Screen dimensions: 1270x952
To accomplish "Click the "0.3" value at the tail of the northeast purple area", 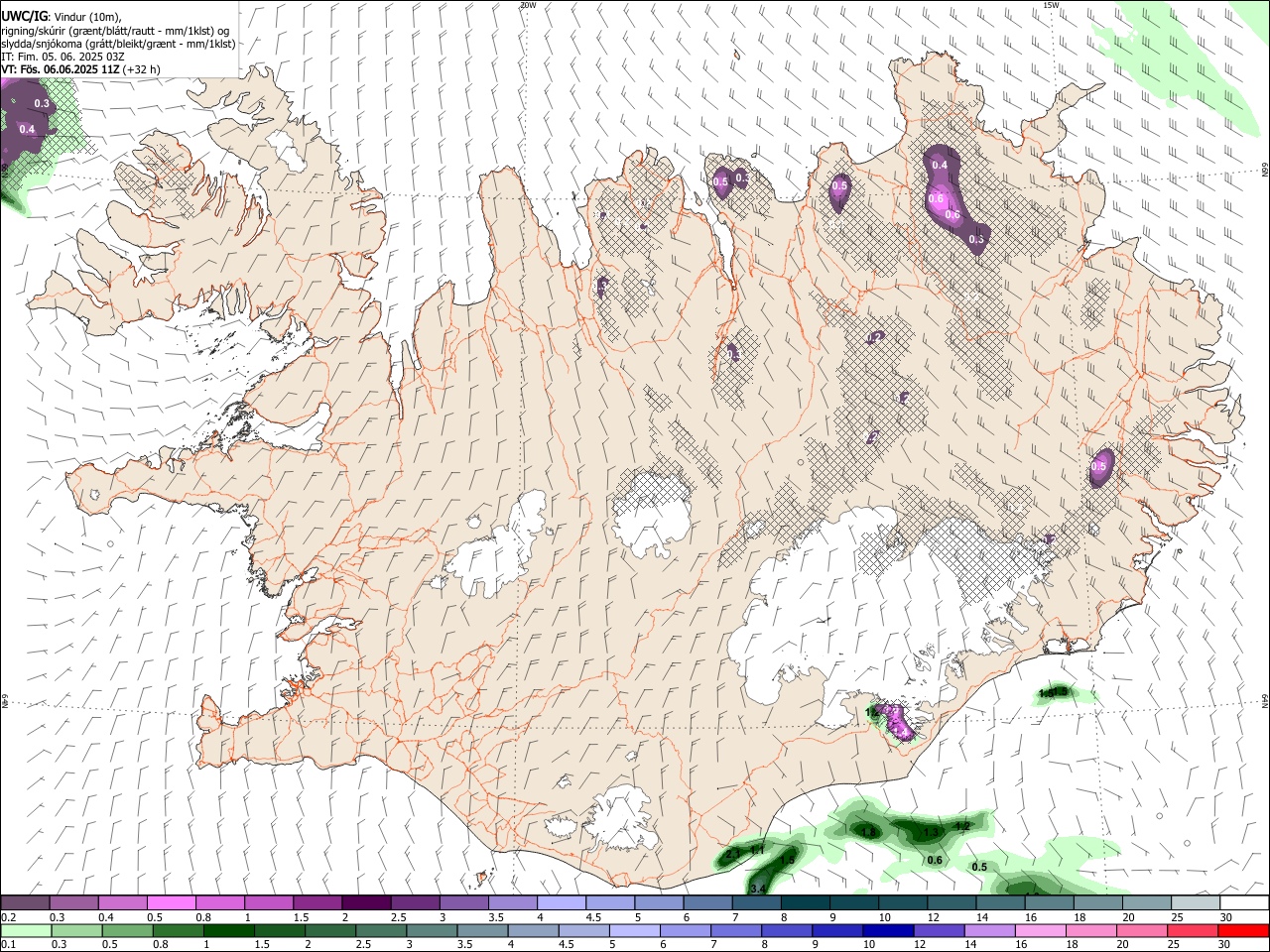I will pyautogui.click(x=976, y=239).
